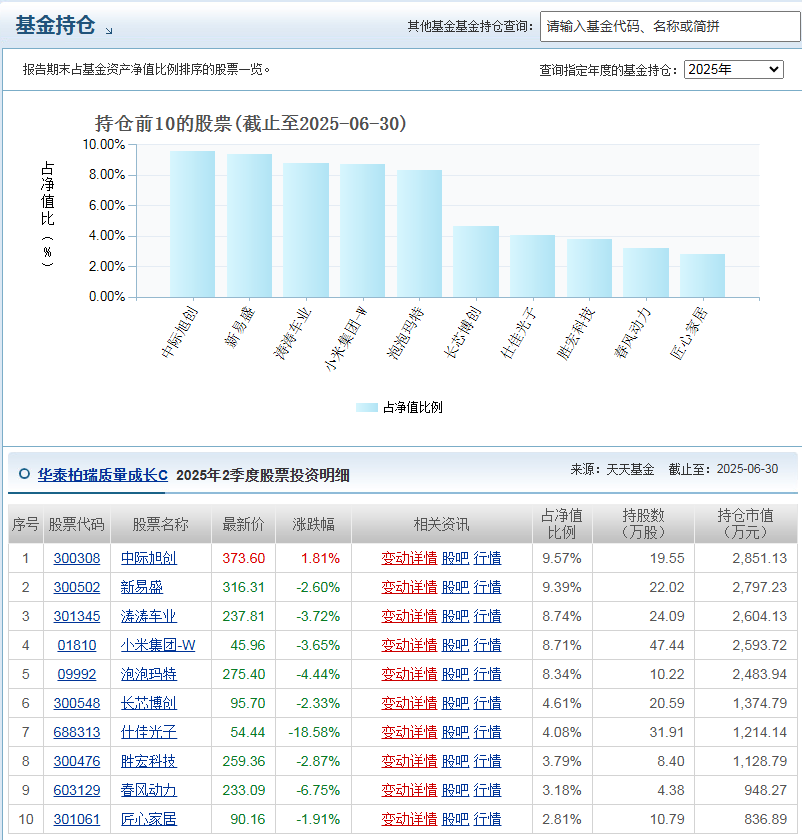Open stock name 仕佳光子 link
Image resolution: width=802 pixels, height=840 pixels.
coord(148,732)
